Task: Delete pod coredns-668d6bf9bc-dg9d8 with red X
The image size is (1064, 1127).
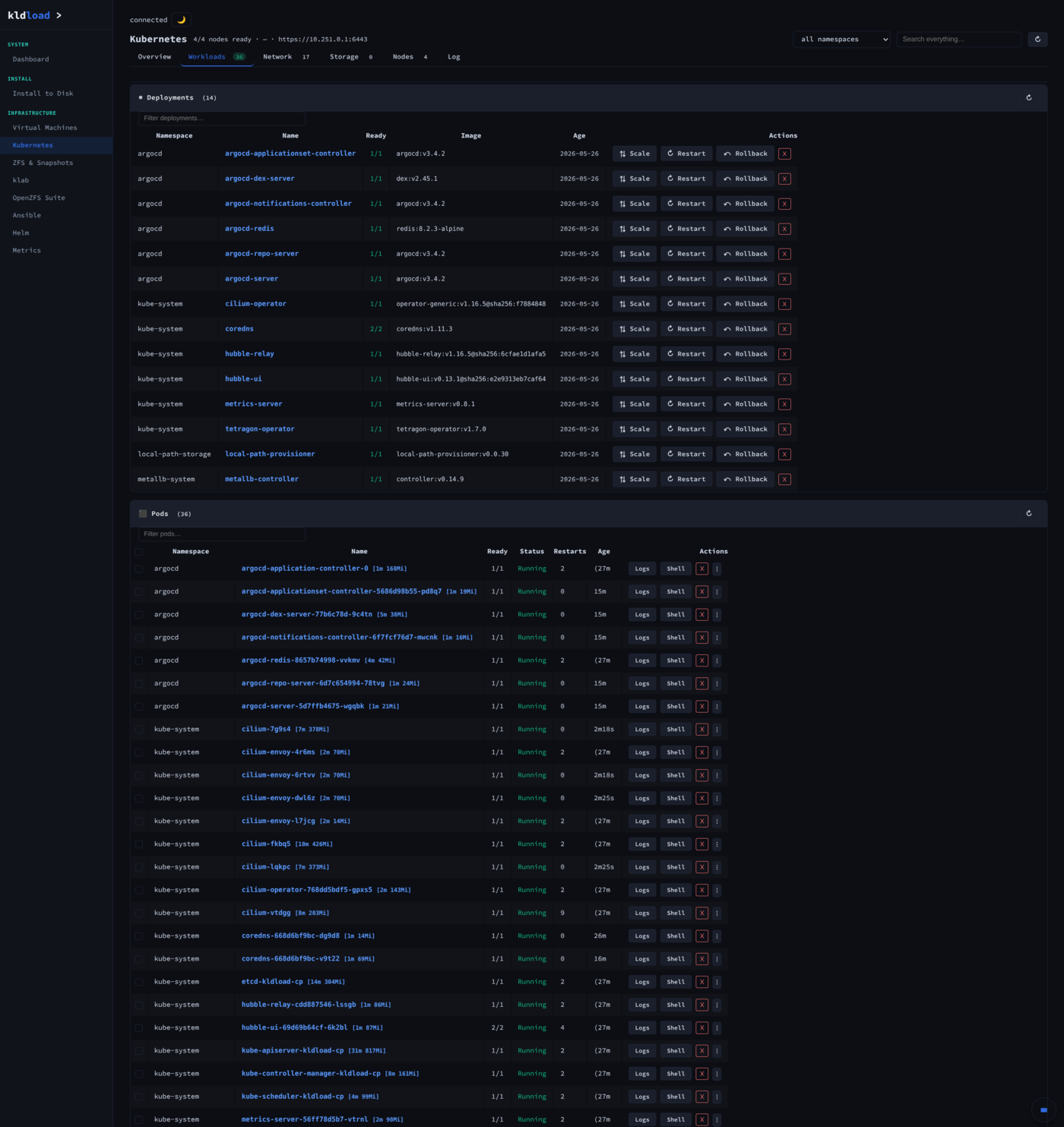Action: click(x=701, y=936)
